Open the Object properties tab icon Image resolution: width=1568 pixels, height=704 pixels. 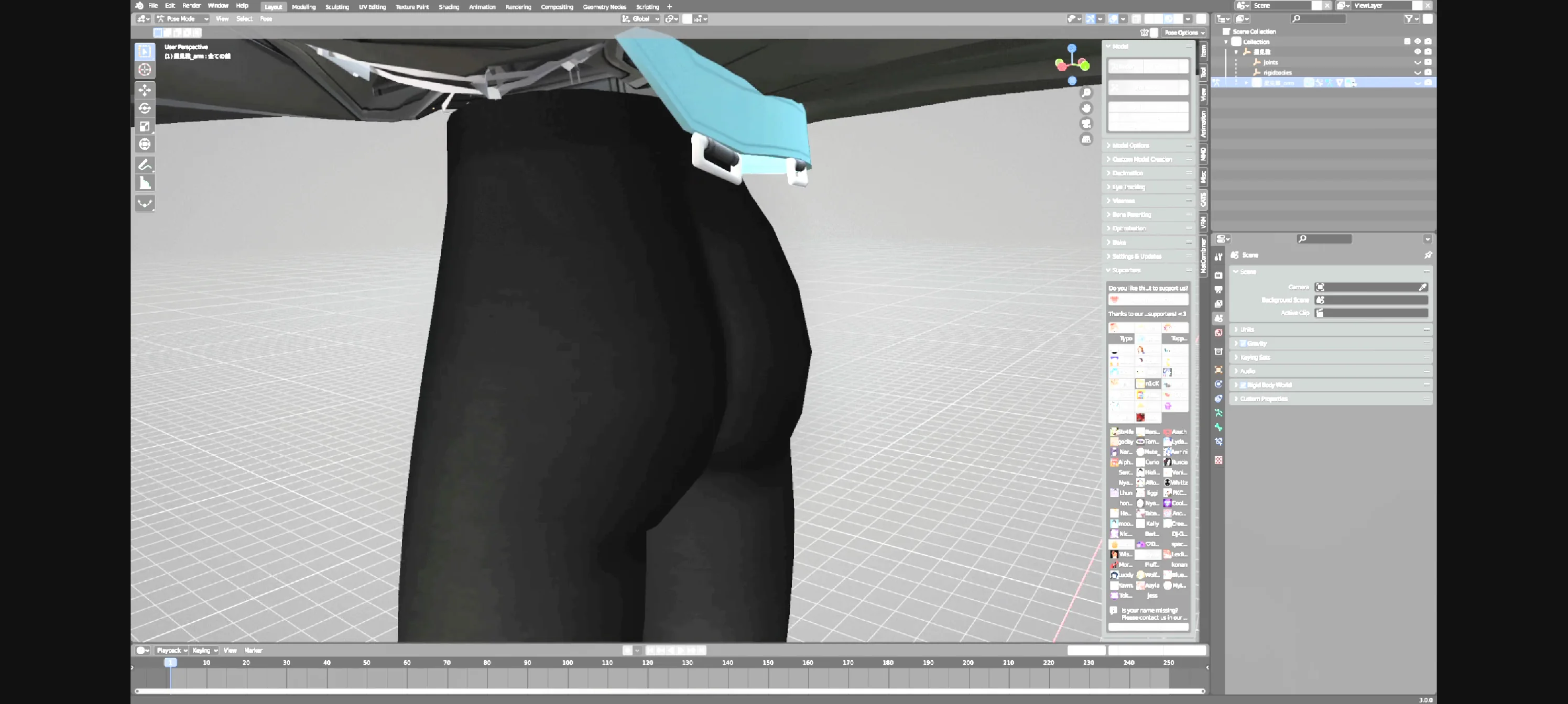tap(1218, 369)
